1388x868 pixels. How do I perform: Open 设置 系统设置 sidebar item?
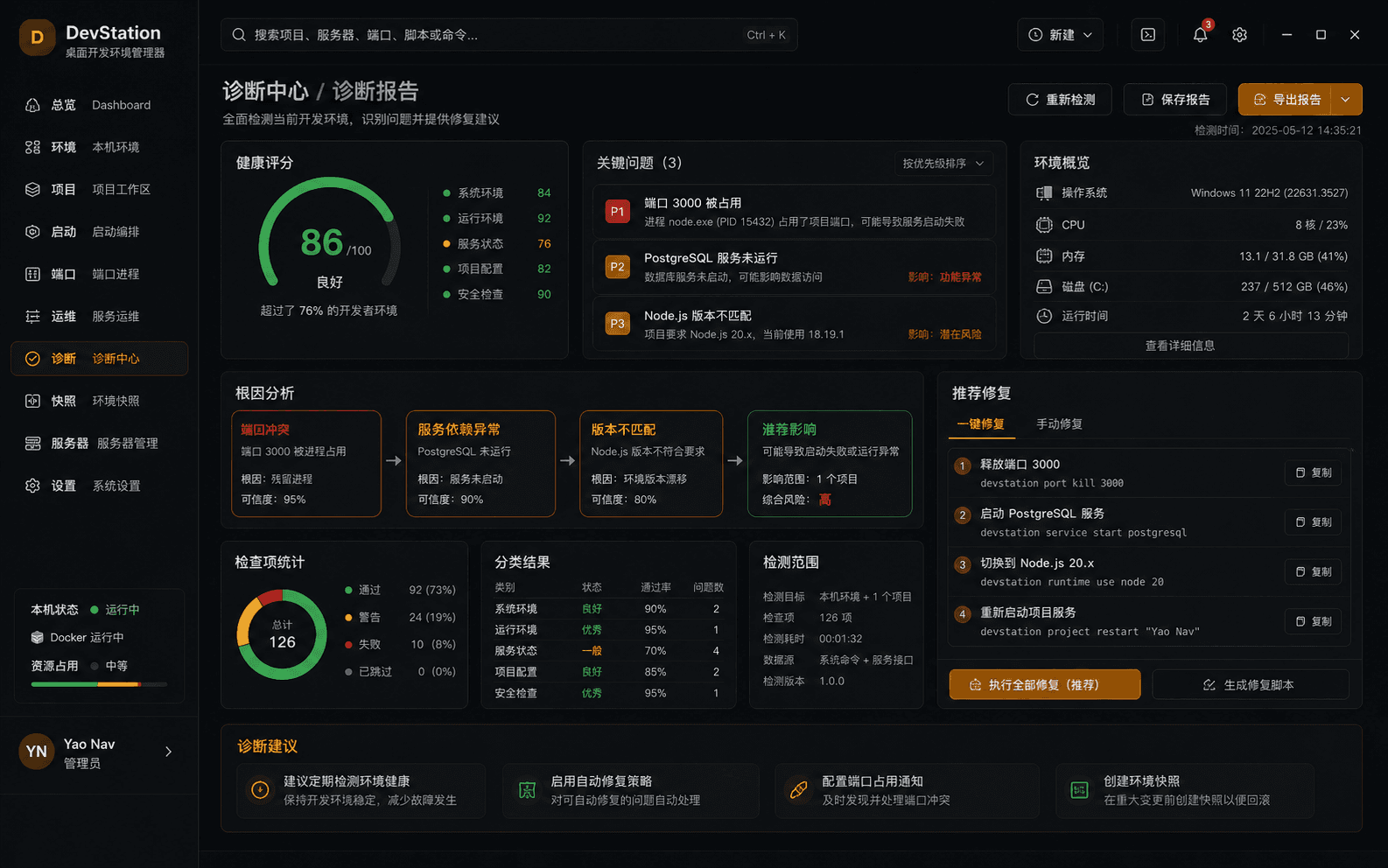[x=99, y=486]
